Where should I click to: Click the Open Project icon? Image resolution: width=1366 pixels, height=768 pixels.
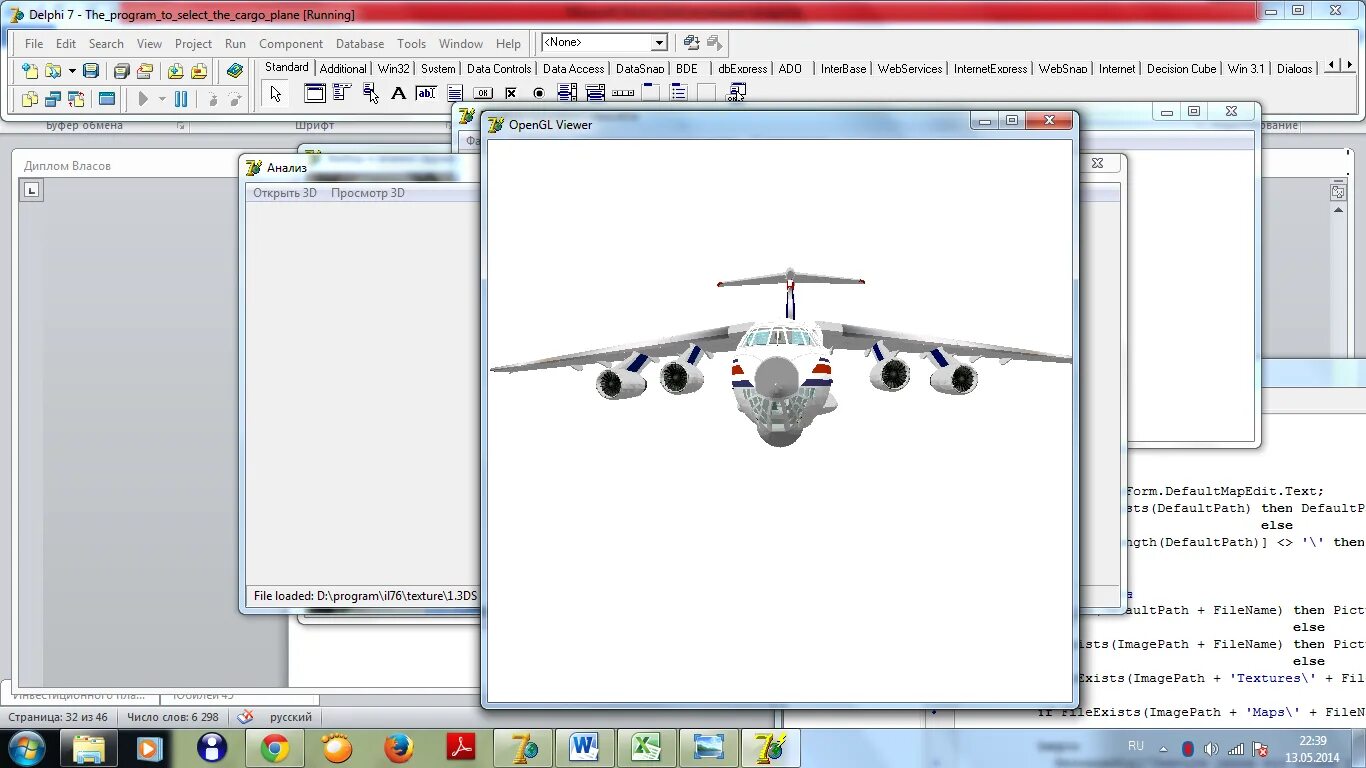coord(145,71)
